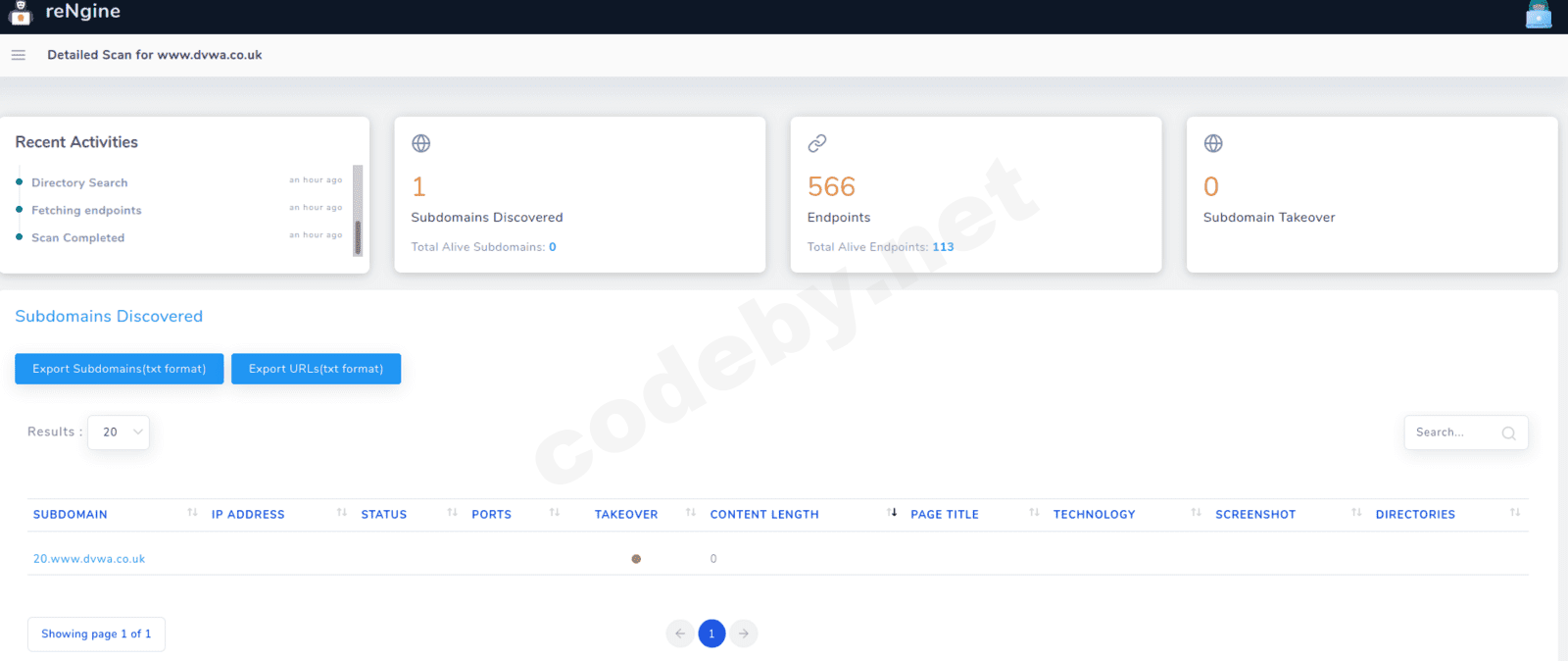Select page 1 in pagination

pos(711,634)
